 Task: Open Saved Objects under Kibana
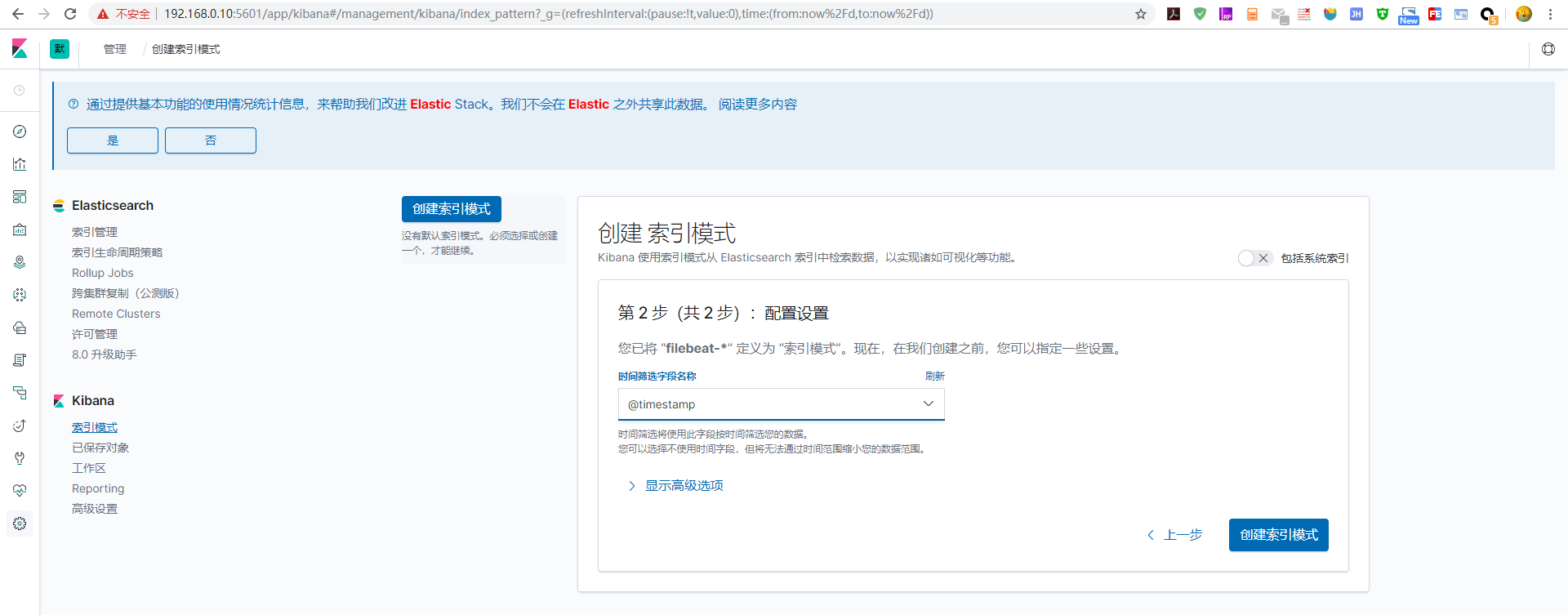click(100, 448)
